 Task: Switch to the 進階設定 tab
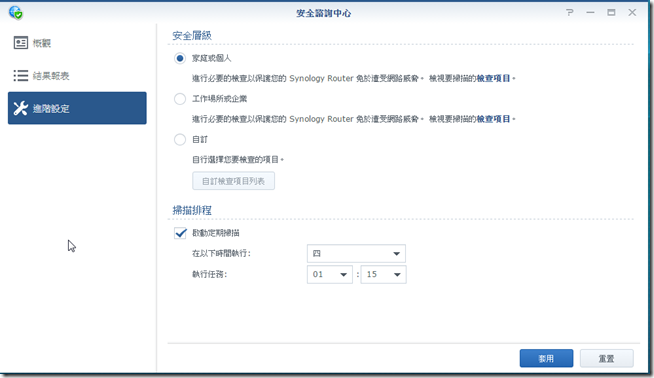77,108
